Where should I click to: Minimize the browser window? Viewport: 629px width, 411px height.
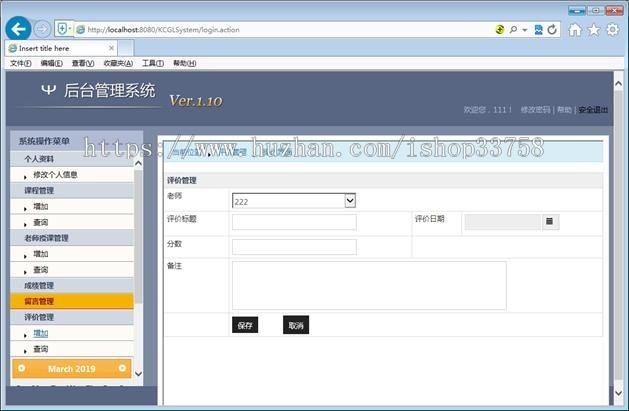click(x=576, y=10)
